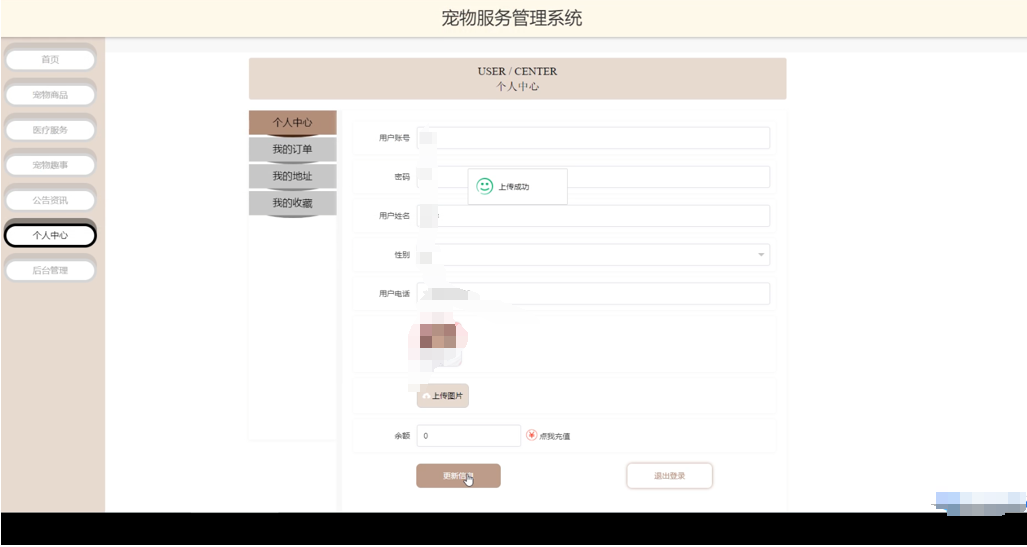Click the 用户电话 input field
This screenshot has height=547, width=1027.
(x=593, y=293)
